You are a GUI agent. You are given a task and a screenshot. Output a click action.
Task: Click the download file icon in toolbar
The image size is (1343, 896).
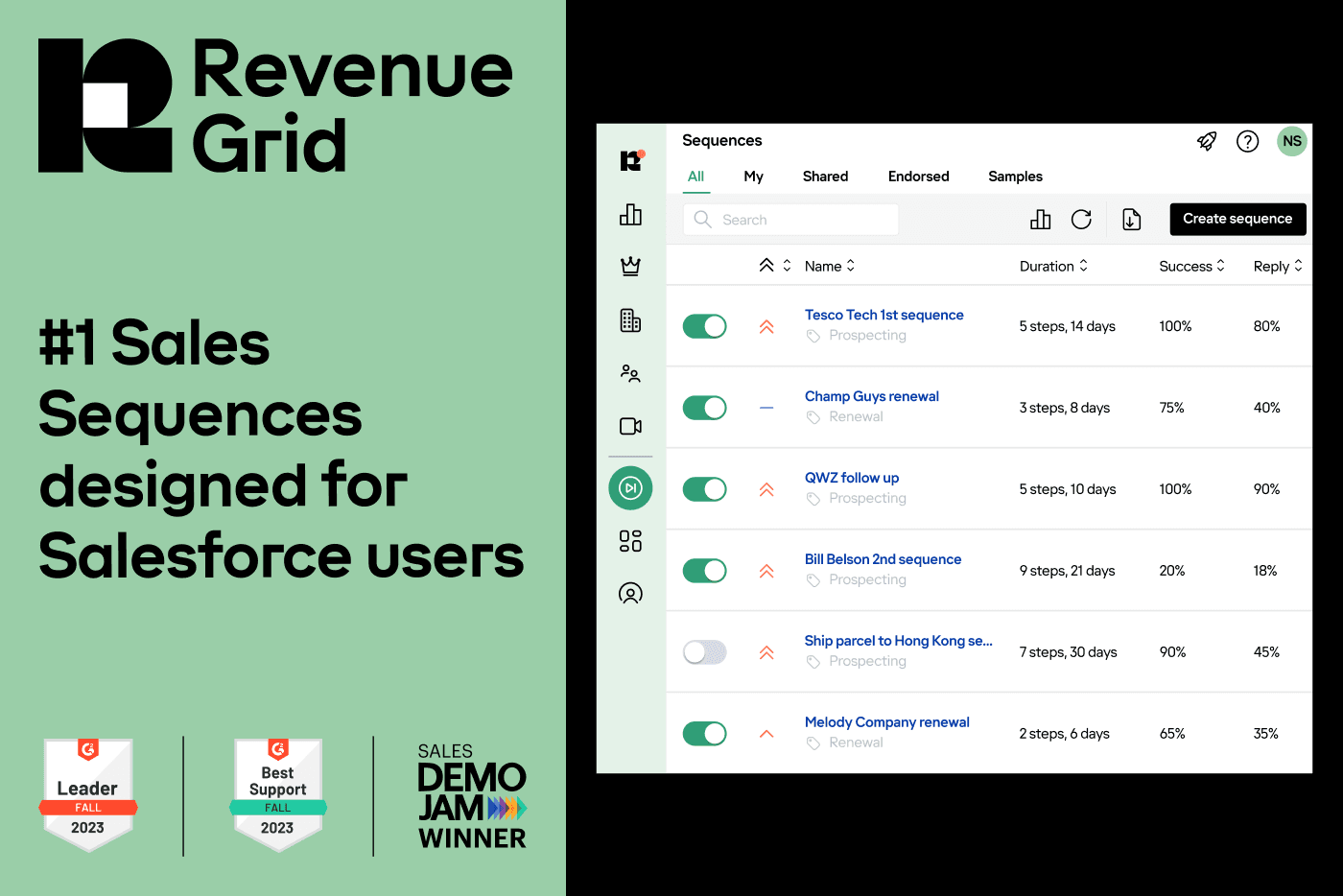coord(1132,220)
